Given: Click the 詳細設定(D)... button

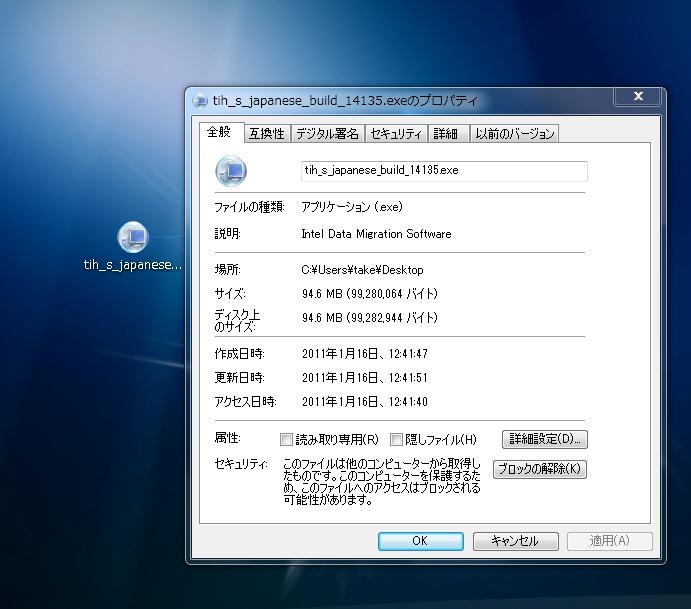Looking at the screenshot, I should tap(545, 439).
